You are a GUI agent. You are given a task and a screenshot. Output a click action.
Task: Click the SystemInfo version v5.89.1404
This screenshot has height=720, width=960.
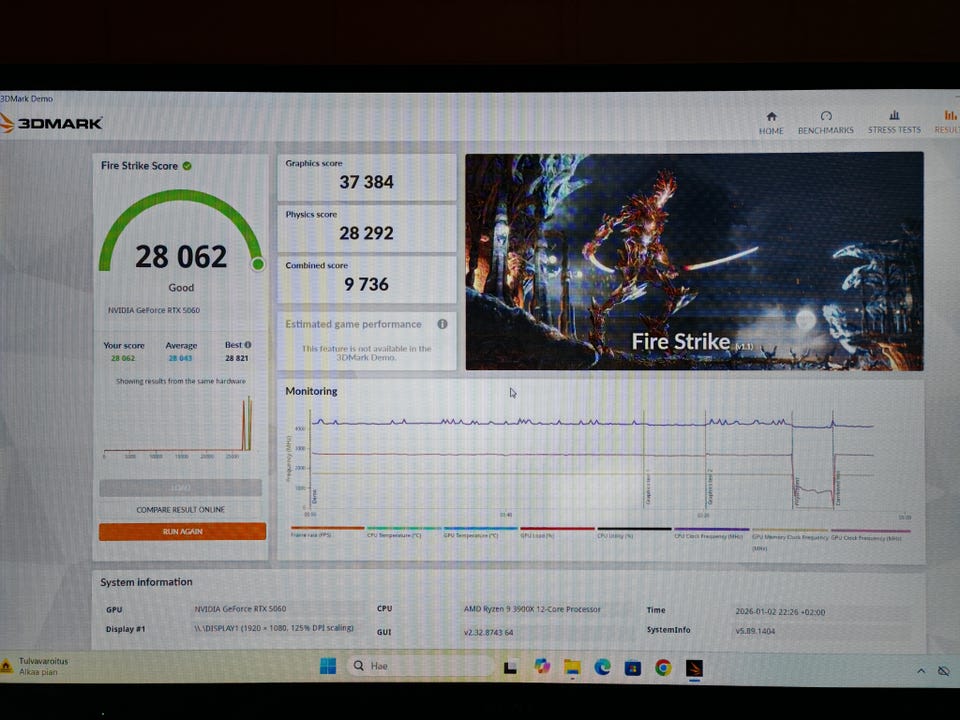755,631
